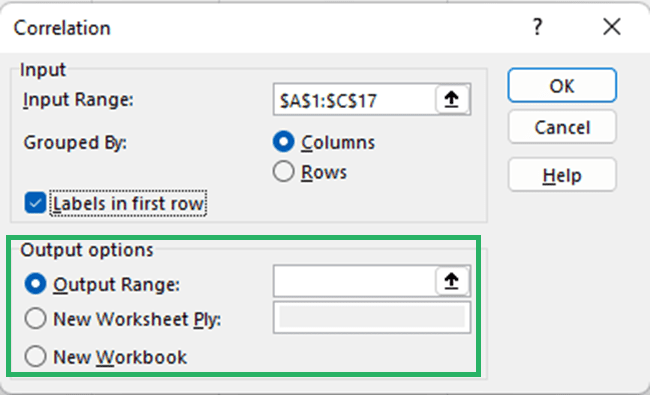
Task: Choose the New Worksheet Ply radio button
Action: (x=35, y=319)
